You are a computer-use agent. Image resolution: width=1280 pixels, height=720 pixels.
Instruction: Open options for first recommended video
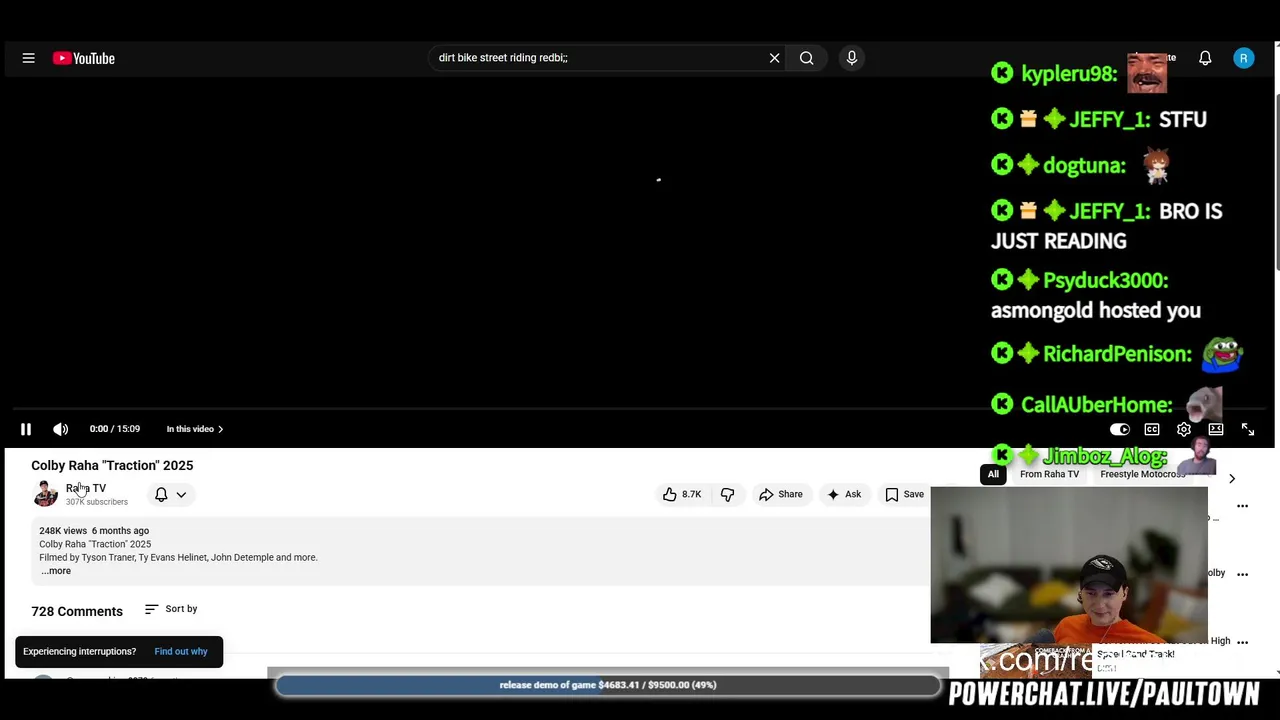point(1242,506)
